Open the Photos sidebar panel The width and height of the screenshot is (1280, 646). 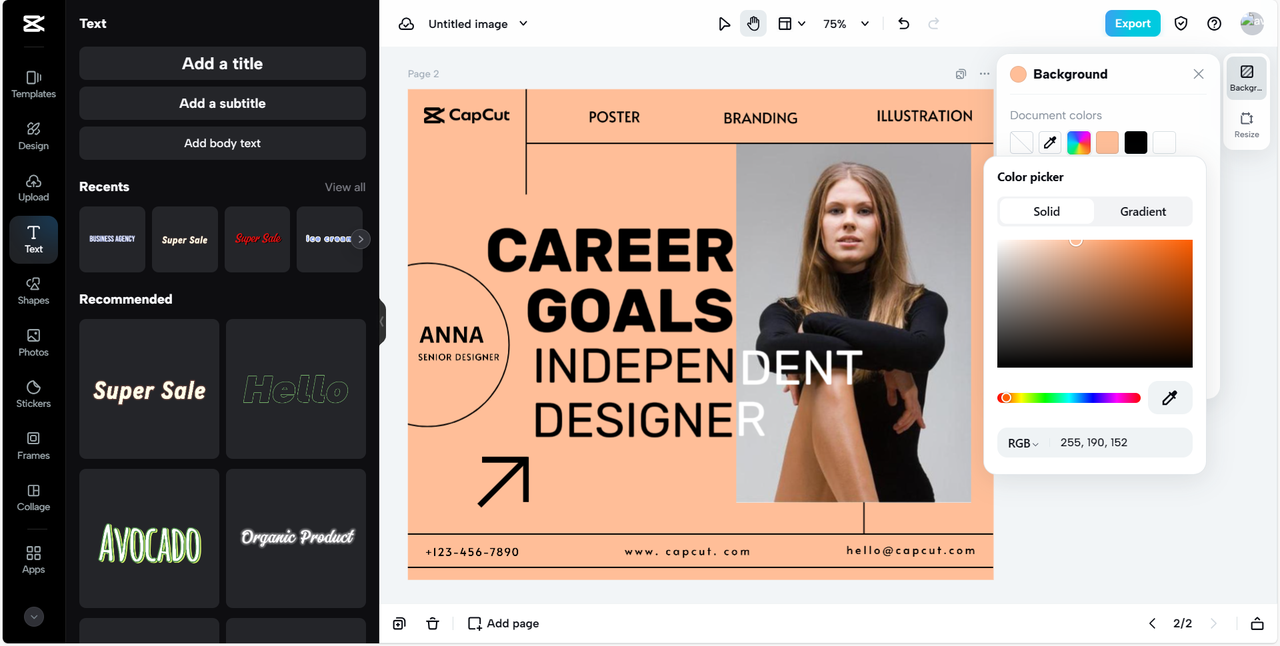tap(33, 343)
